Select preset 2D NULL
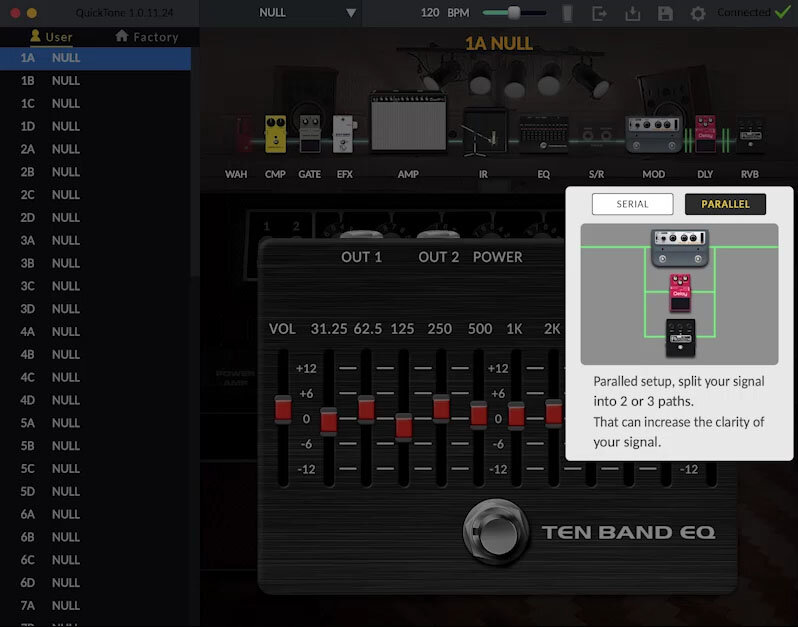The width and height of the screenshot is (798, 627). (95, 218)
